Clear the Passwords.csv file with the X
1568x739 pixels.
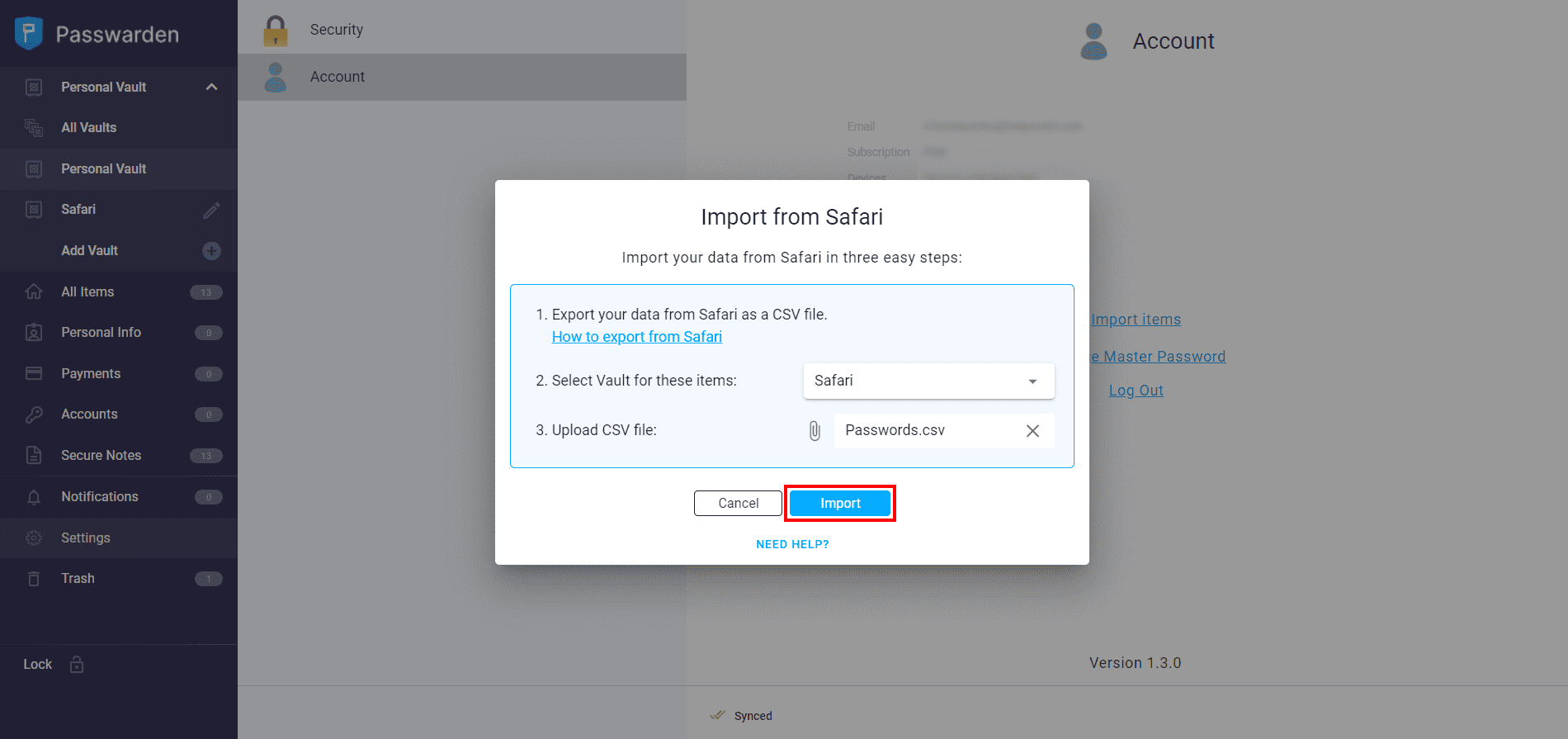[x=1032, y=430]
